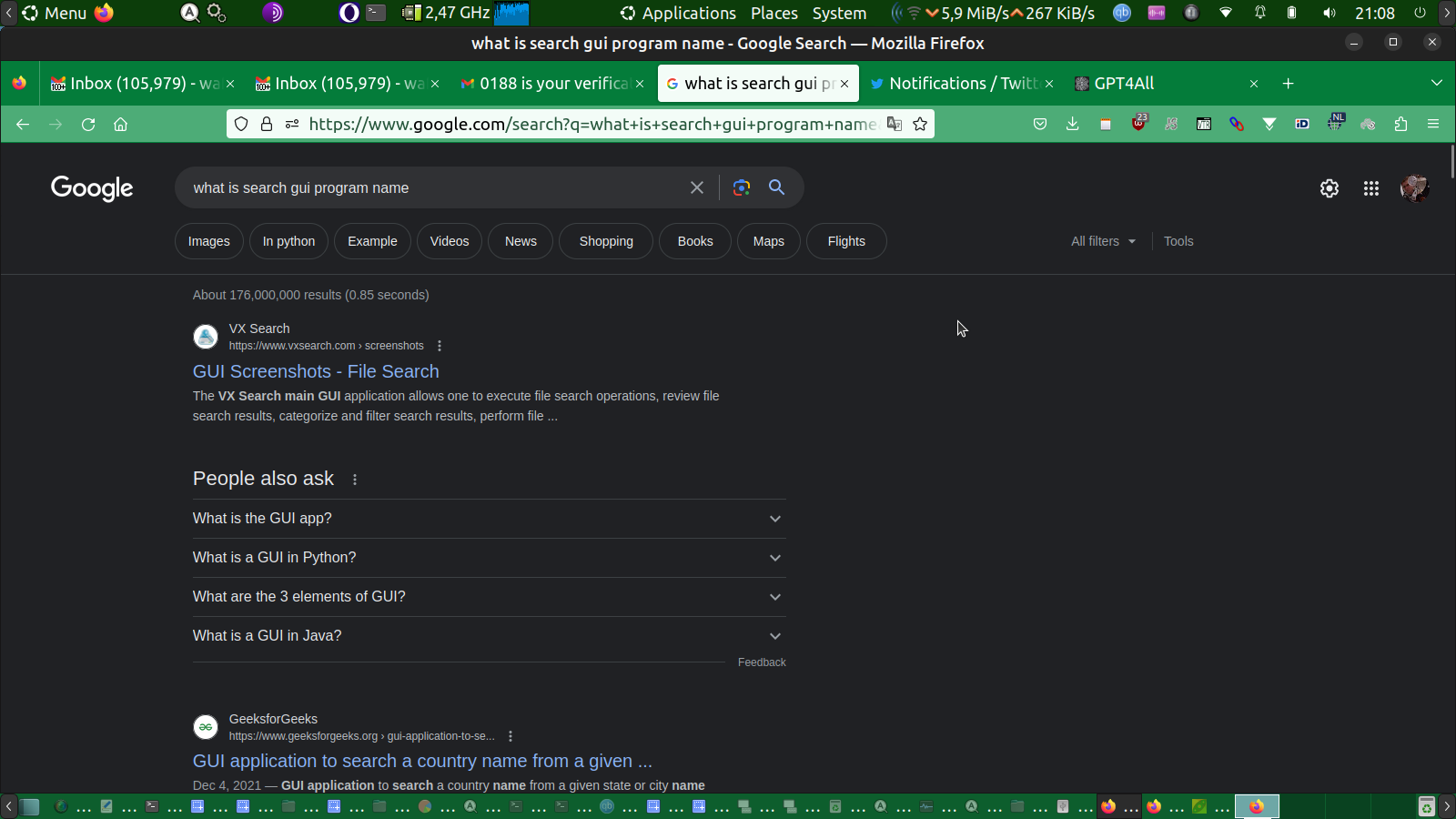The image size is (1456, 819).
Task: Open the NL globe VPN extension icon
Action: [x=1336, y=123]
